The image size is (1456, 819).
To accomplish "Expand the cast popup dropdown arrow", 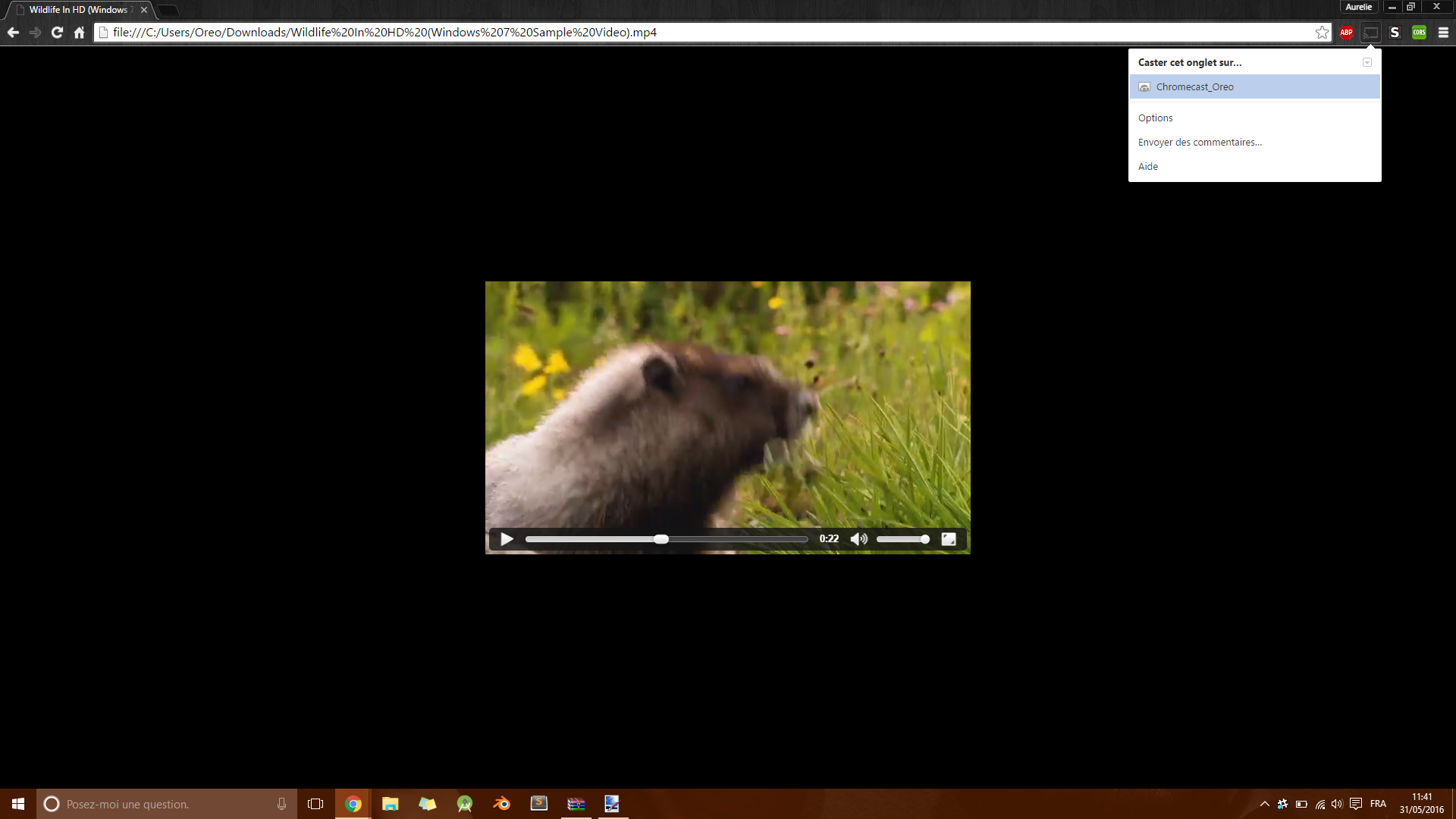I will tap(1367, 63).
